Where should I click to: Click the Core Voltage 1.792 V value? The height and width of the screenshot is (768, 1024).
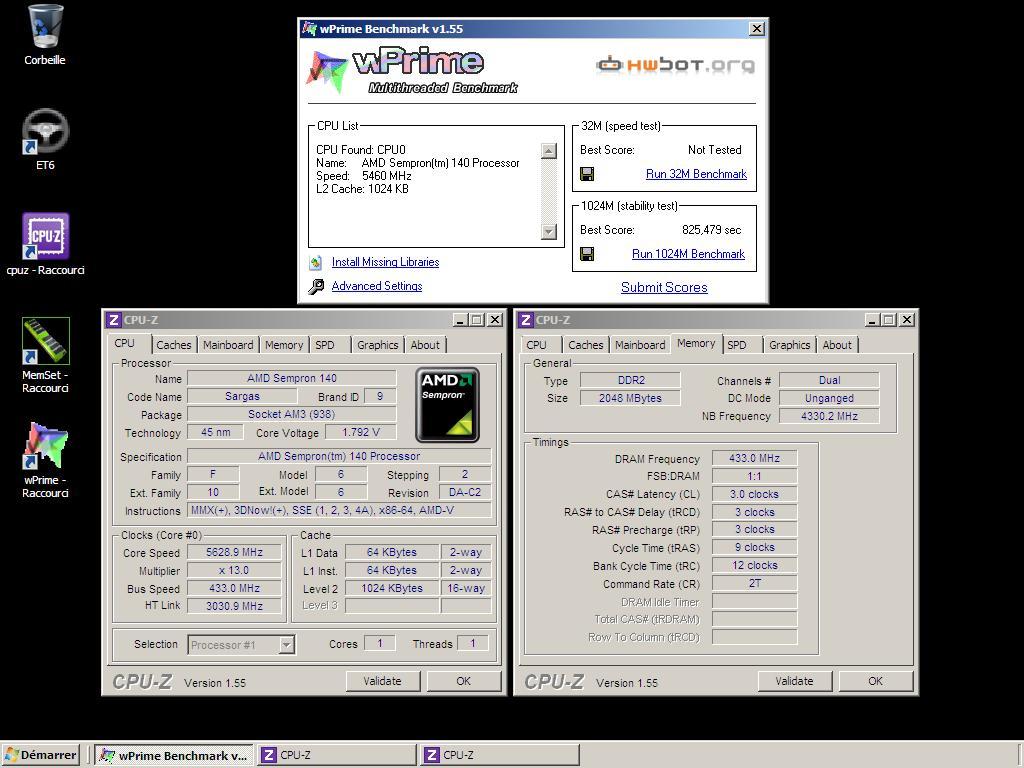tap(361, 432)
